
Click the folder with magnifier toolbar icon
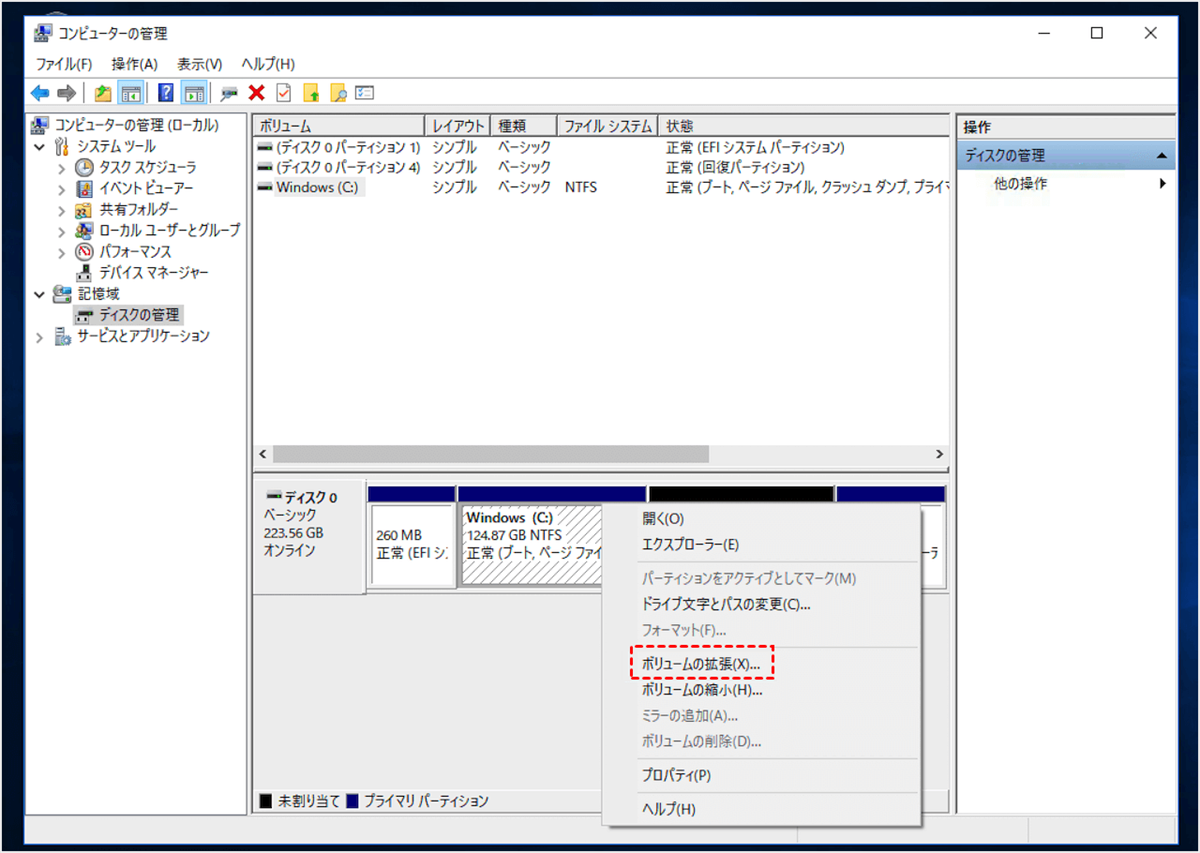338,93
